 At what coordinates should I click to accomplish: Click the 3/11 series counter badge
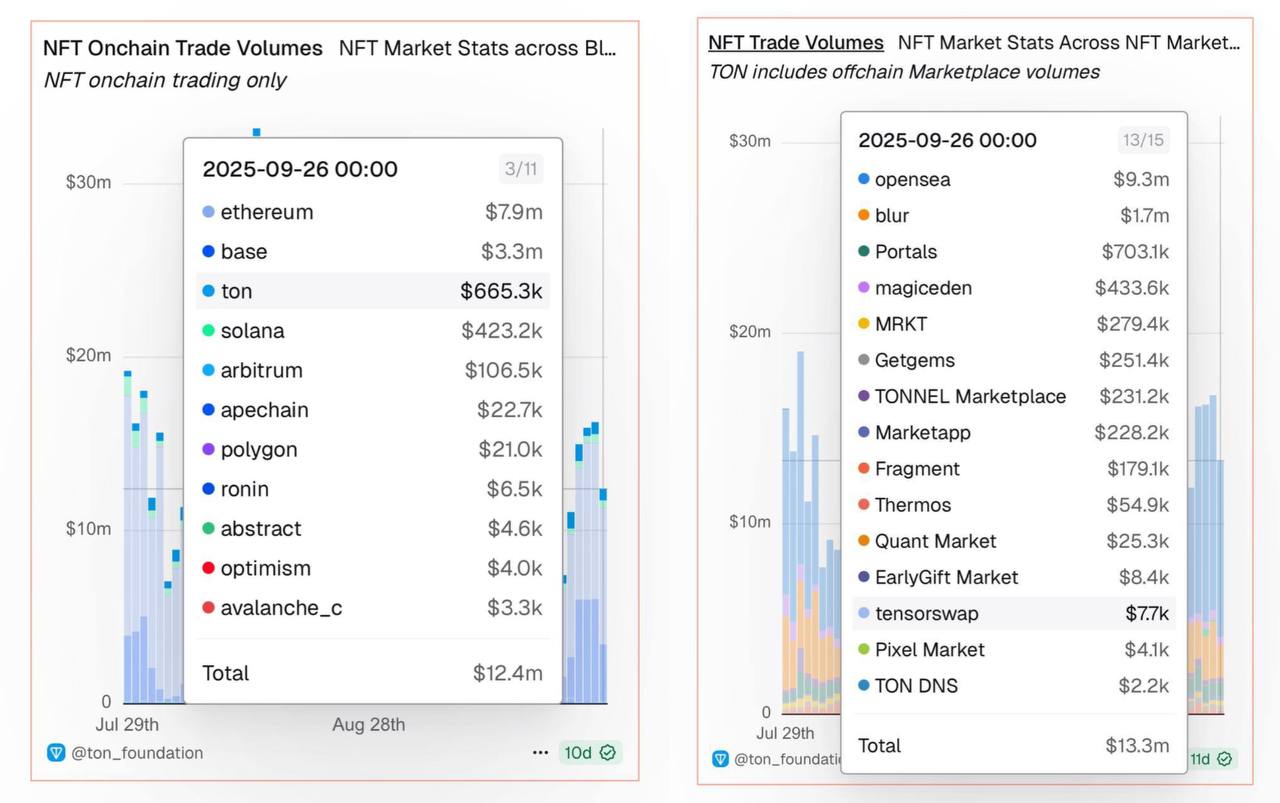pos(521,169)
